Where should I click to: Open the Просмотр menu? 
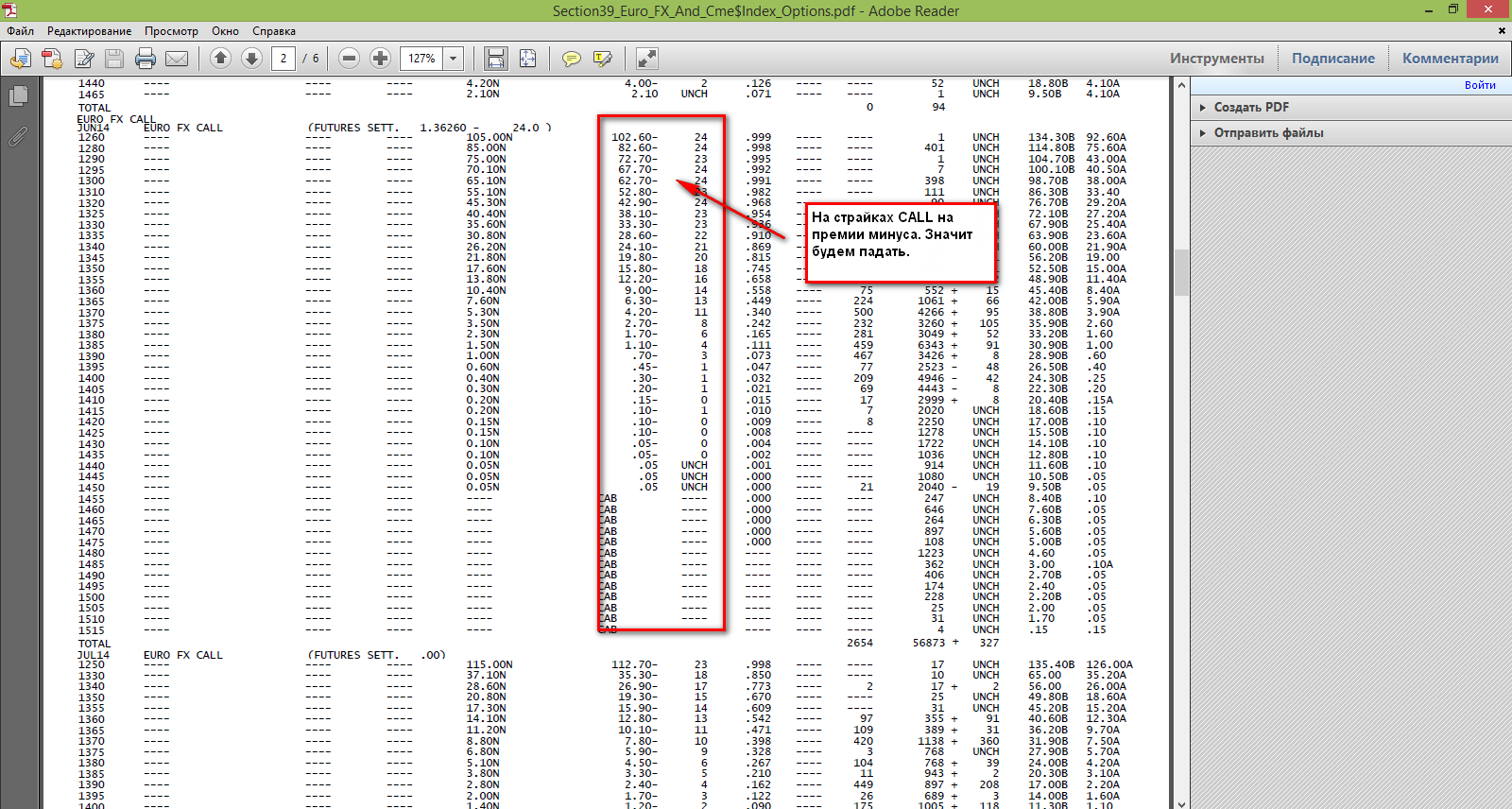pos(171,31)
